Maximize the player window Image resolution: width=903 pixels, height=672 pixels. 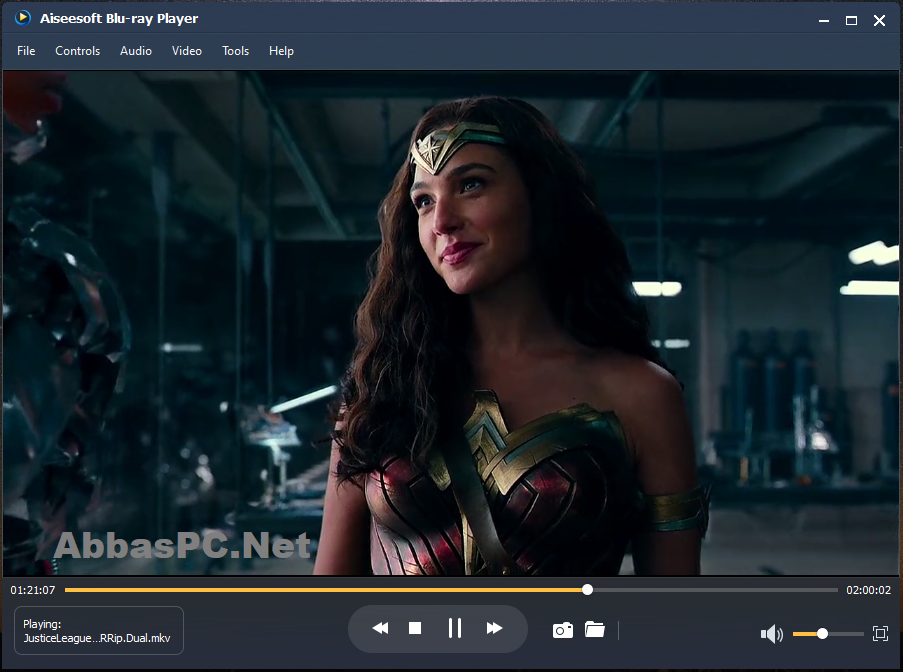tap(851, 21)
